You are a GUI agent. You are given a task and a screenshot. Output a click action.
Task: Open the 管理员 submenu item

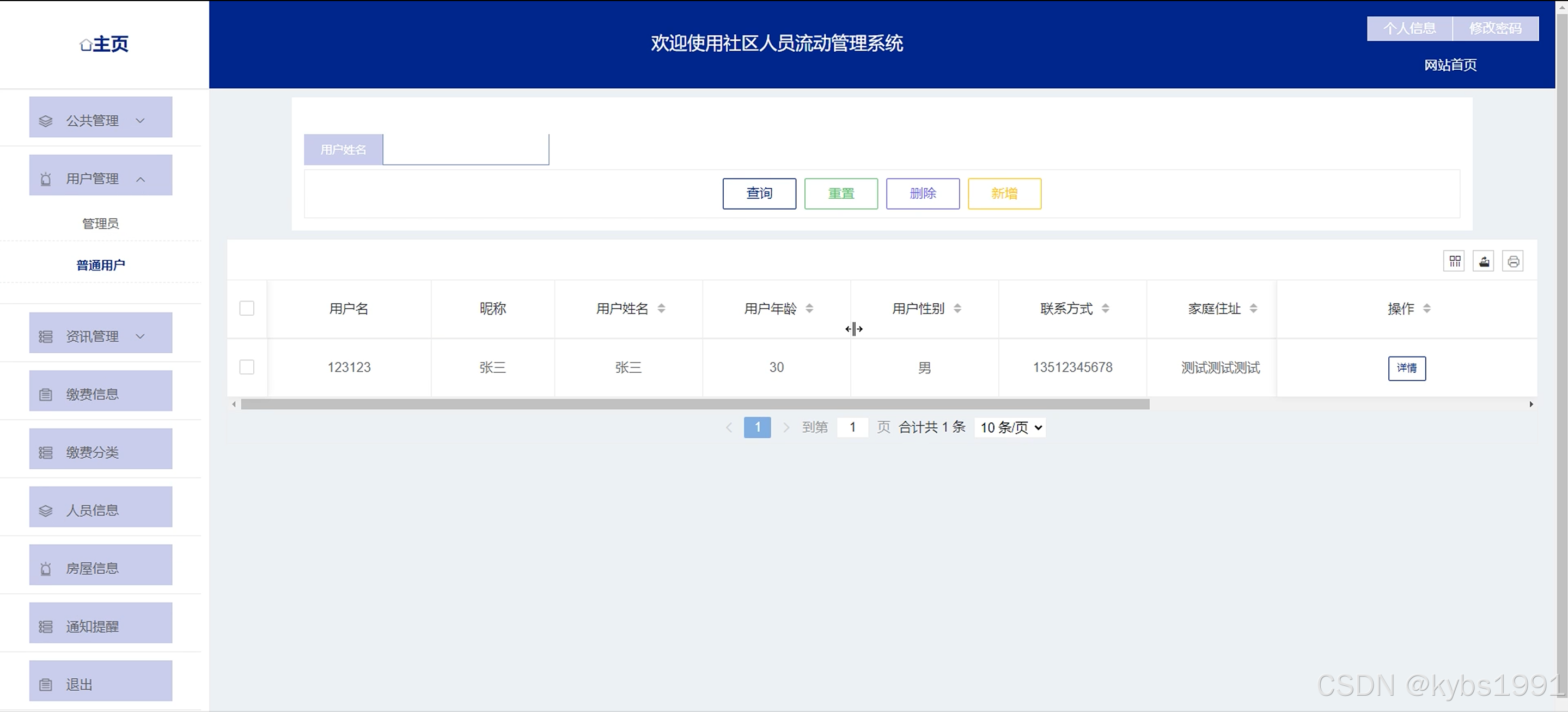[x=100, y=223]
